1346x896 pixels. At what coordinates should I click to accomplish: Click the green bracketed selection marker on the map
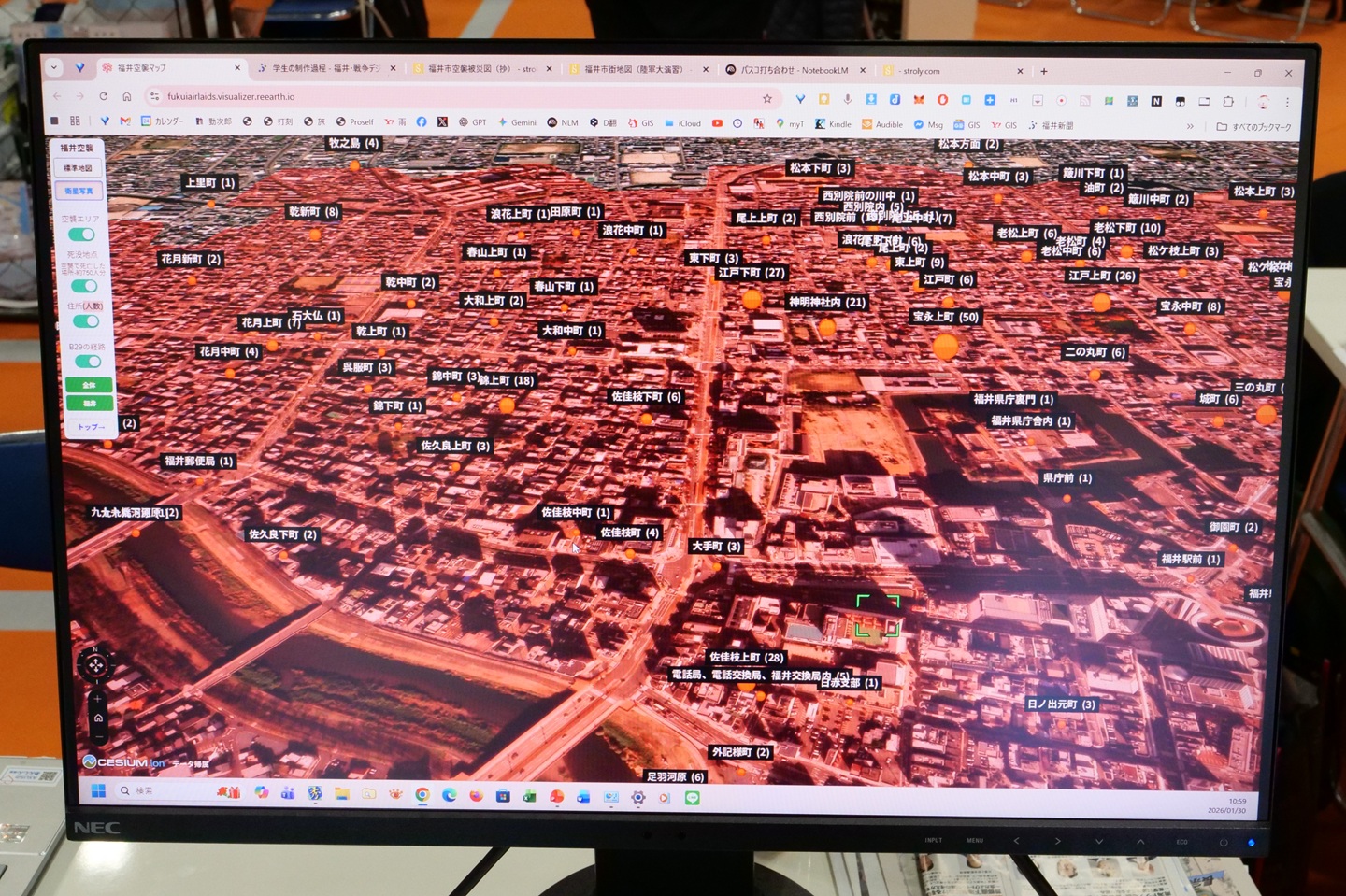coord(878,616)
